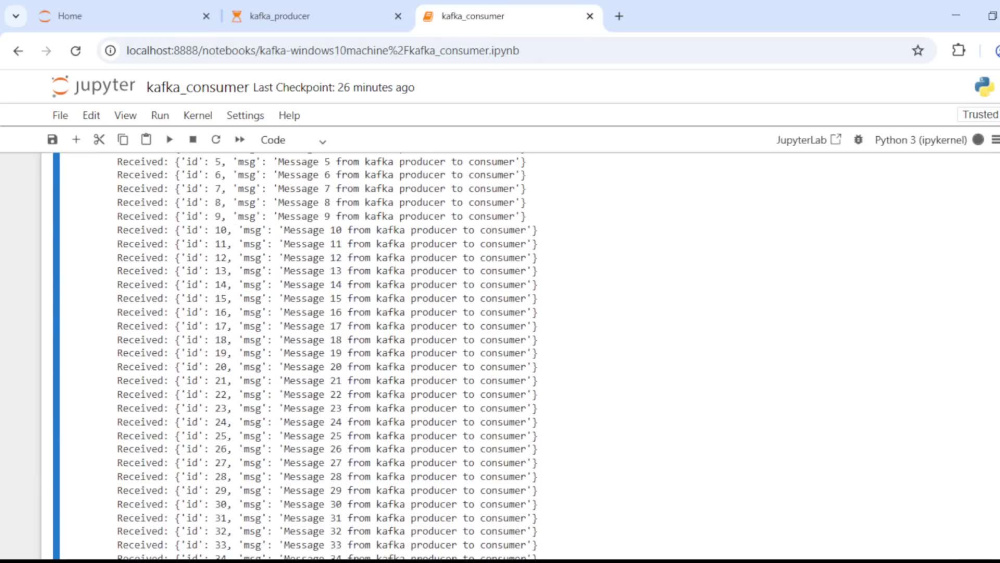The width and height of the screenshot is (1000, 563).
Task: Minimize the browser window
Action: (955, 15)
